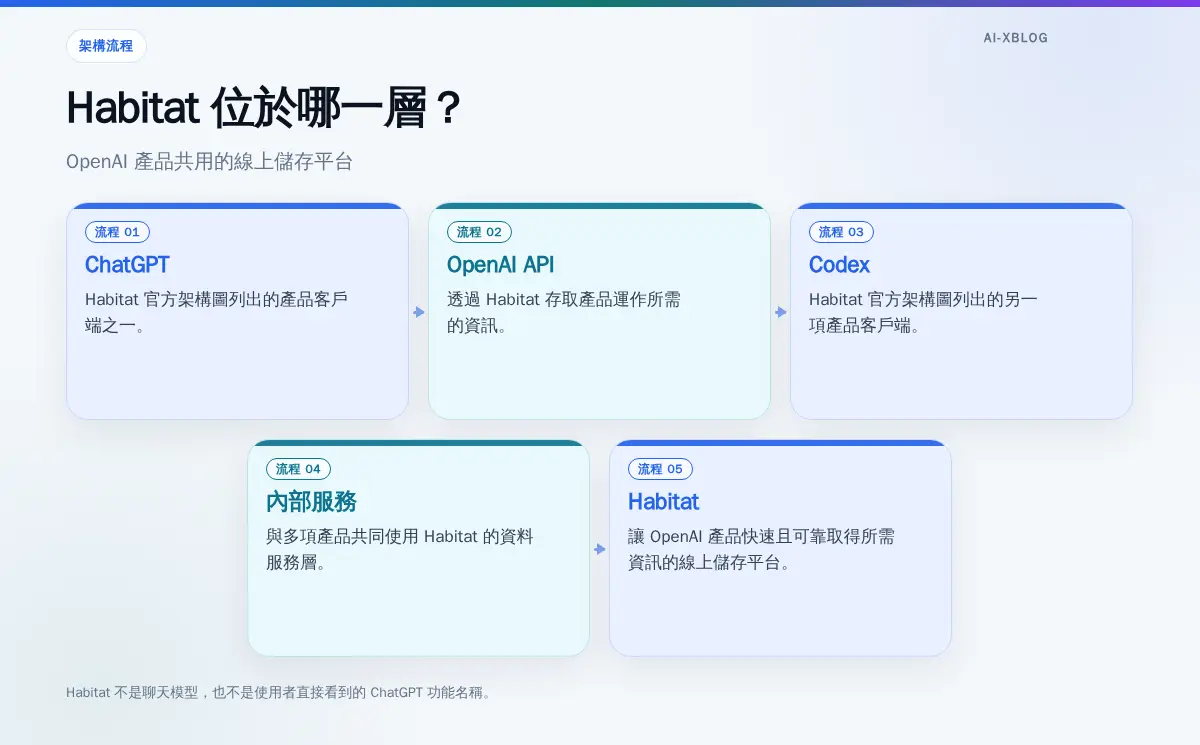Screen dimensions: 1200x745
Task: Click the arrow between 內部服務 and Habitat cards
Action: point(600,549)
